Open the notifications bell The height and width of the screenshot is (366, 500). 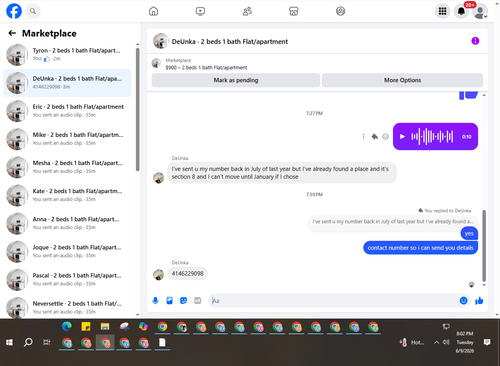pyautogui.click(x=461, y=11)
